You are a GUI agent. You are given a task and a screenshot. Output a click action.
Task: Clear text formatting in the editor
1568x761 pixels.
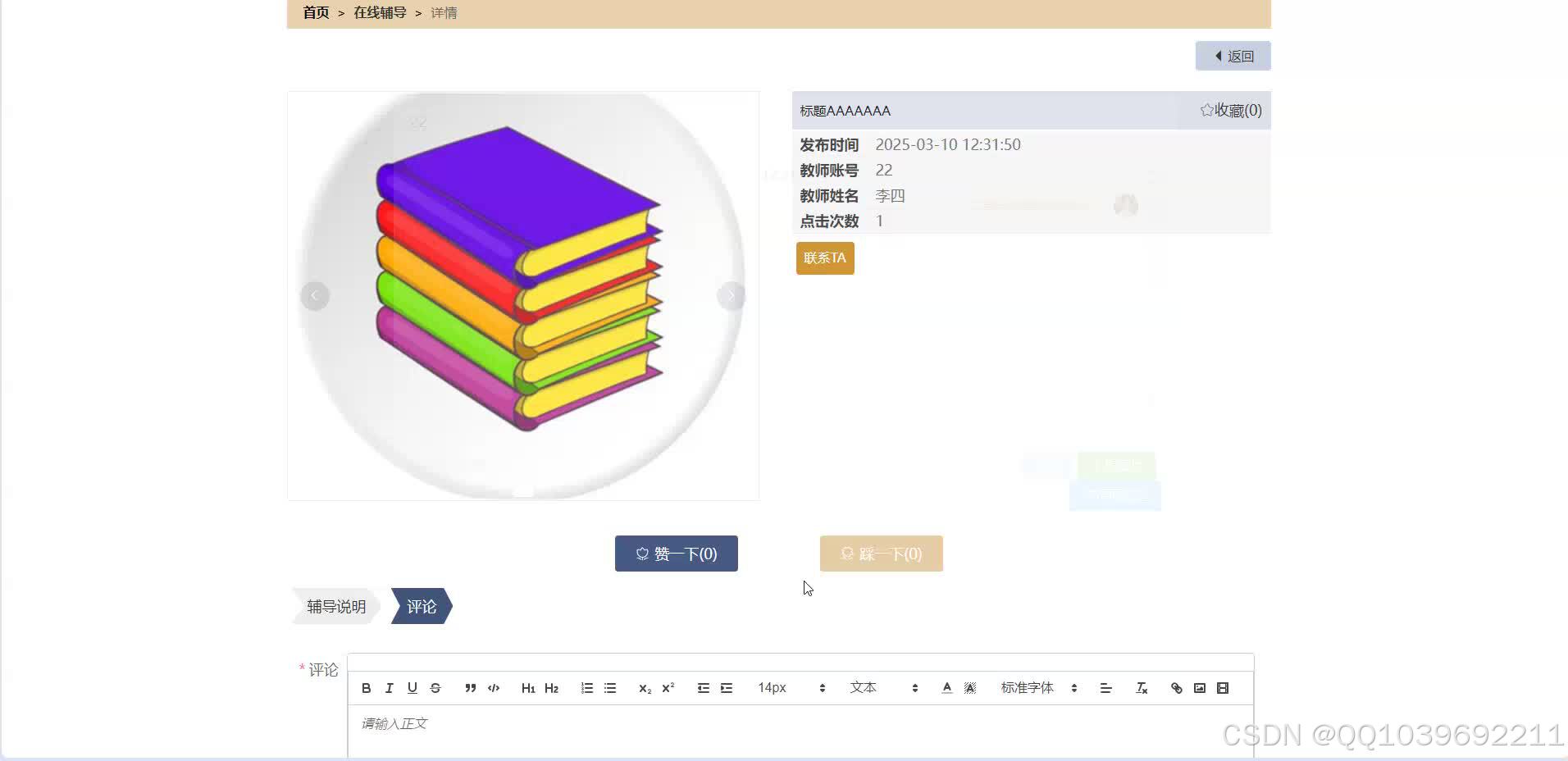tap(1142, 688)
